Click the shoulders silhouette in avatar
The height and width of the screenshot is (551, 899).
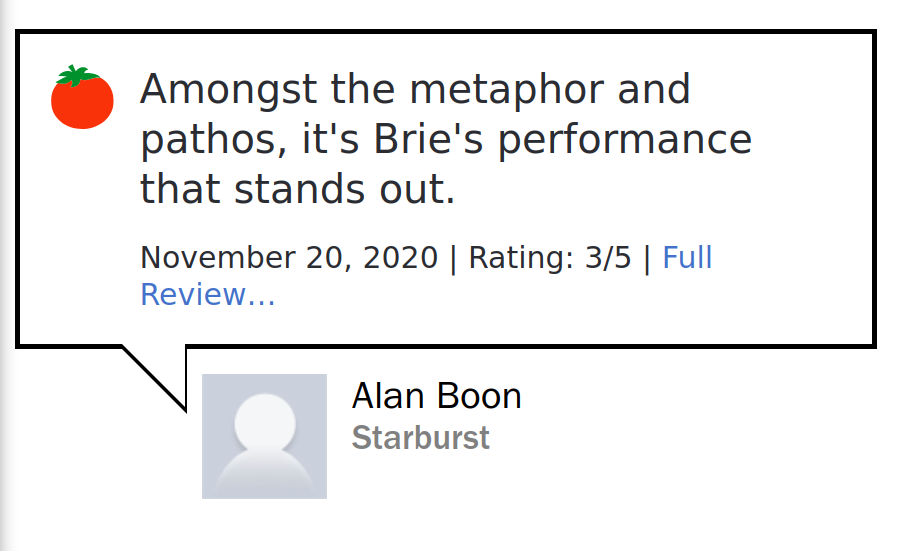point(265,474)
